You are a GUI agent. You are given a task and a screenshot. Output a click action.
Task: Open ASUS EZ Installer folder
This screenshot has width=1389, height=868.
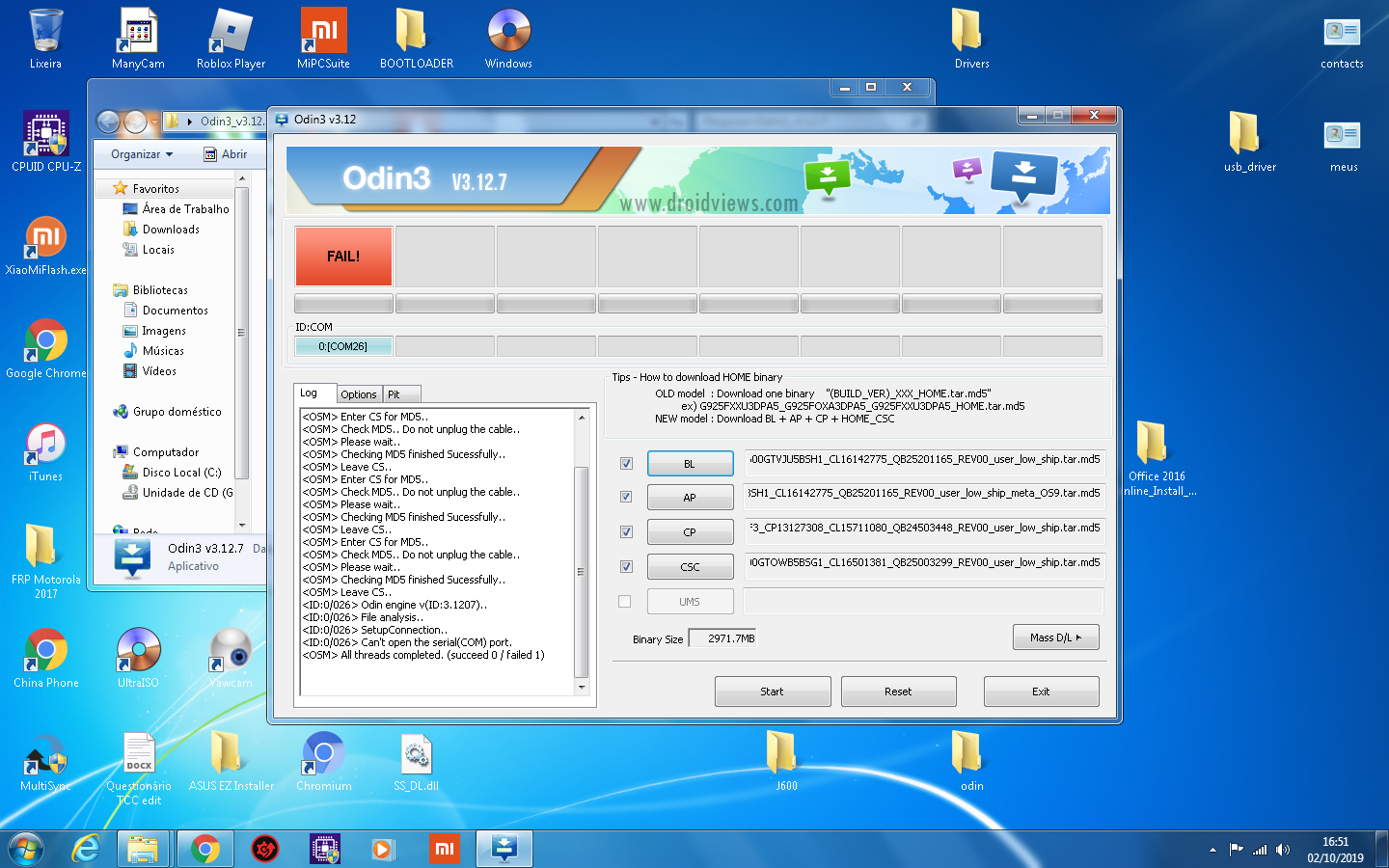(231, 761)
